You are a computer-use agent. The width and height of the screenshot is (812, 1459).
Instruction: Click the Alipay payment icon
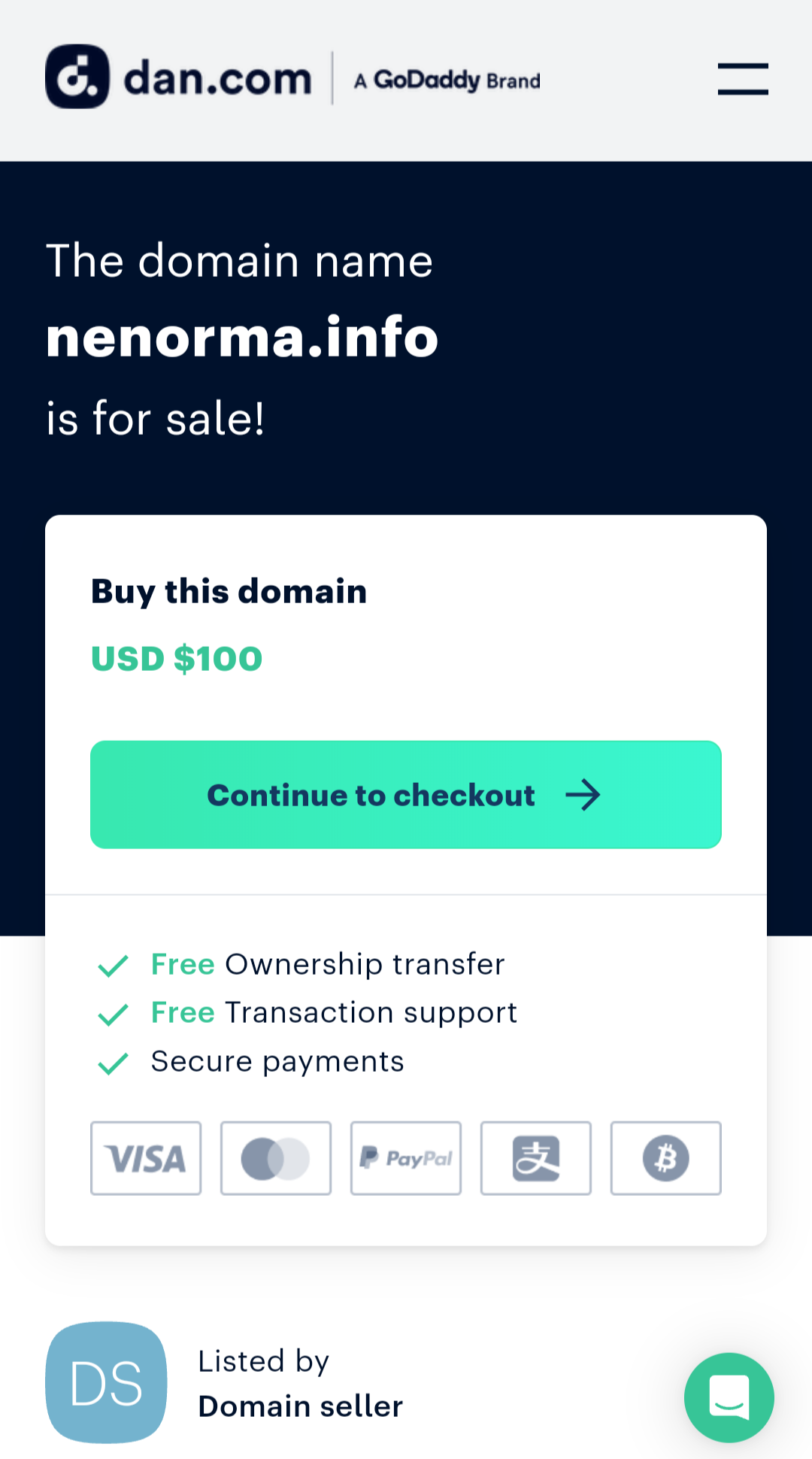536,1158
